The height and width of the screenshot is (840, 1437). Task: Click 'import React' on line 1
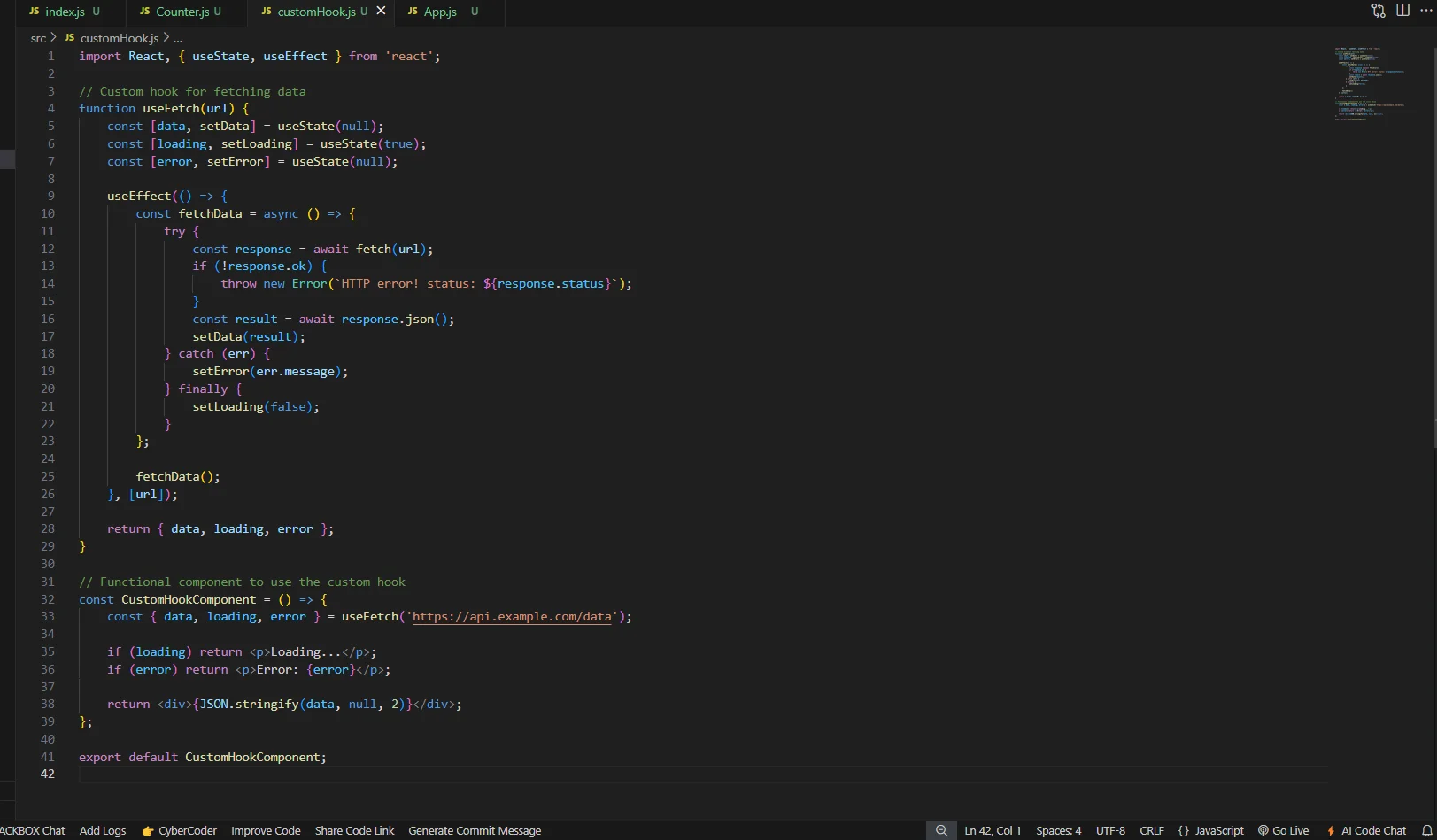(x=121, y=56)
